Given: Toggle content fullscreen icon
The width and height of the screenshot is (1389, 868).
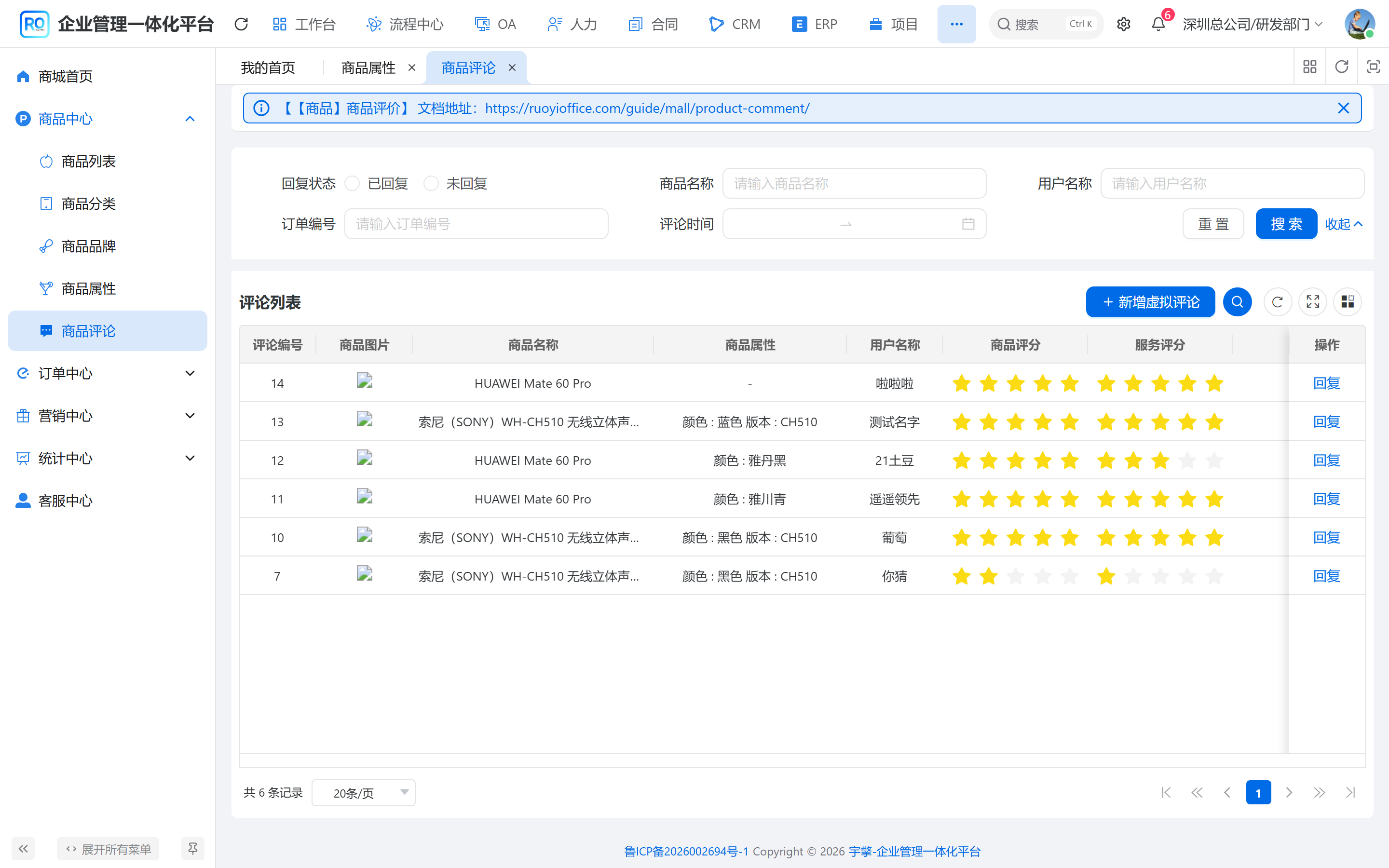Looking at the screenshot, I should click(1373, 67).
